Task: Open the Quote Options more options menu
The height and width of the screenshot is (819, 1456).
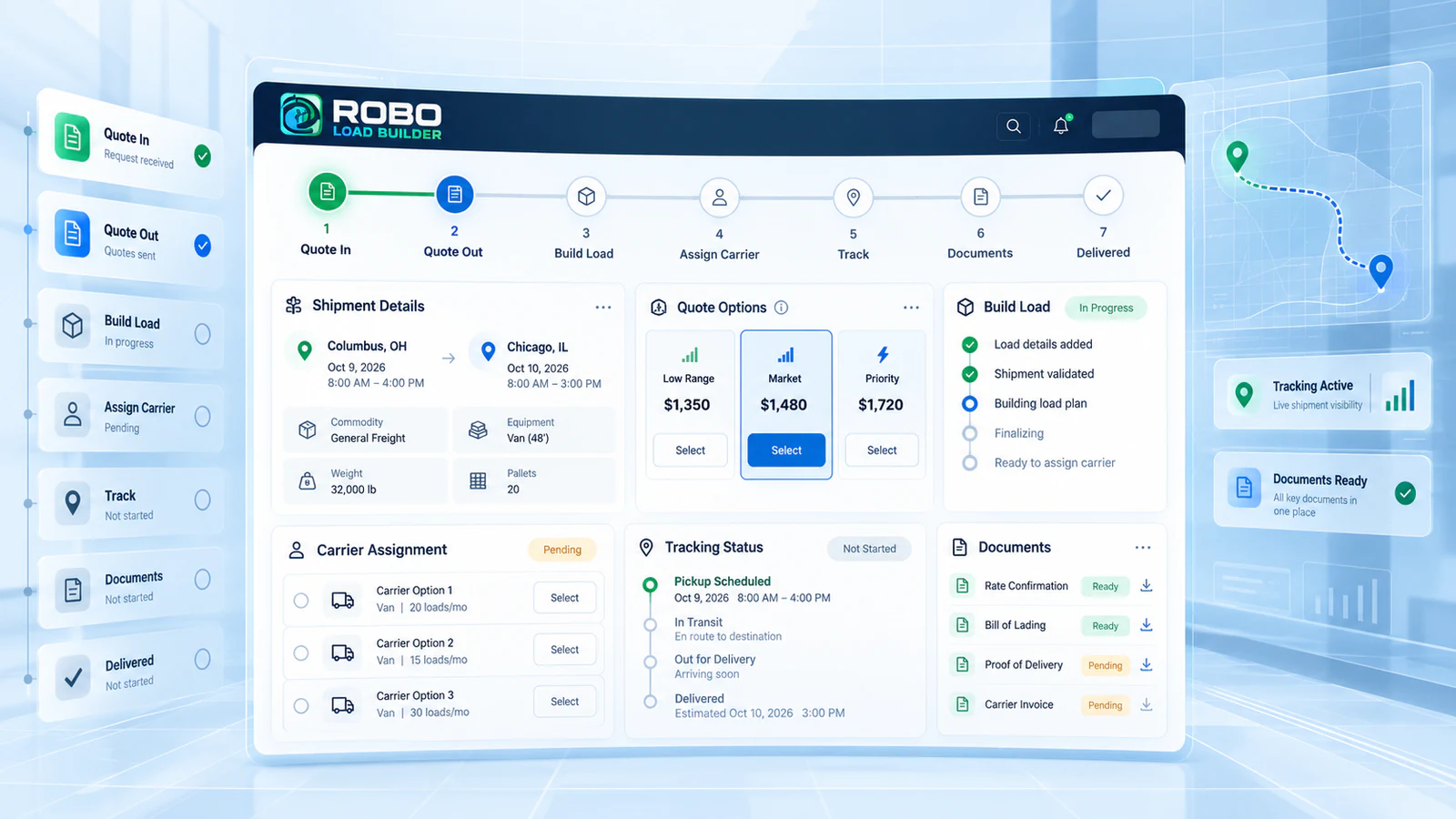Action: tap(911, 308)
